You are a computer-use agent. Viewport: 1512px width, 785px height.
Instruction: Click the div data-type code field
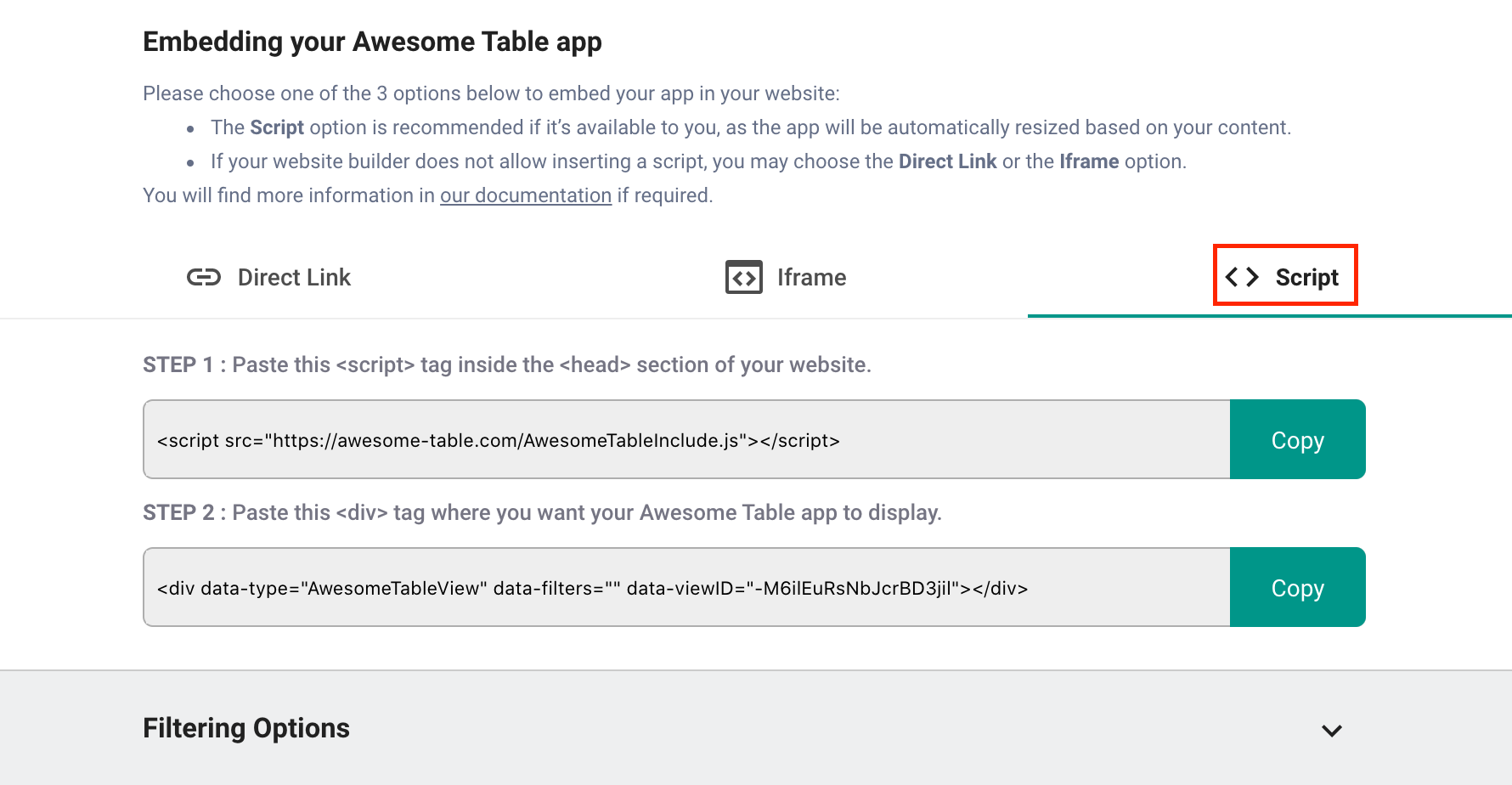click(686, 587)
